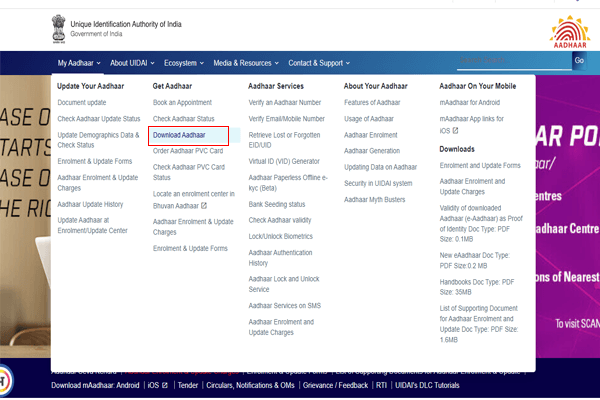Open Validity of downloaded Aadhaar PDF
The image size is (600, 400).
click(481, 224)
